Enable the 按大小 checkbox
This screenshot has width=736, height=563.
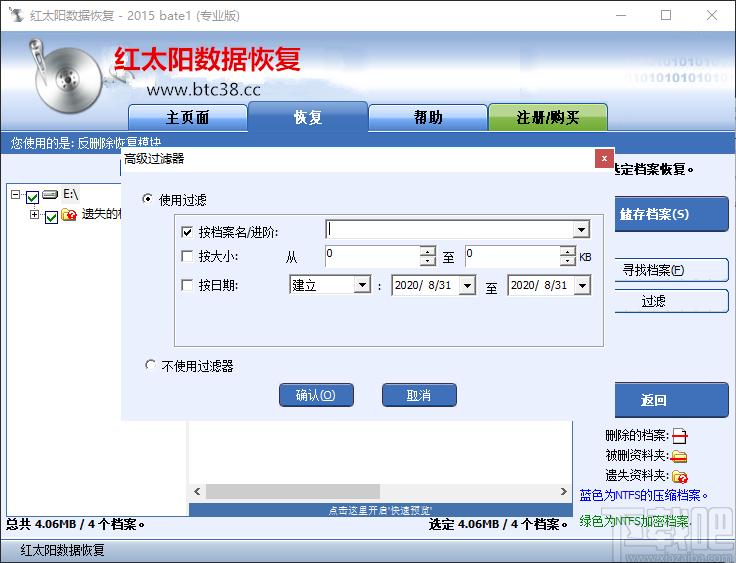pyautogui.click(x=187, y=256)
